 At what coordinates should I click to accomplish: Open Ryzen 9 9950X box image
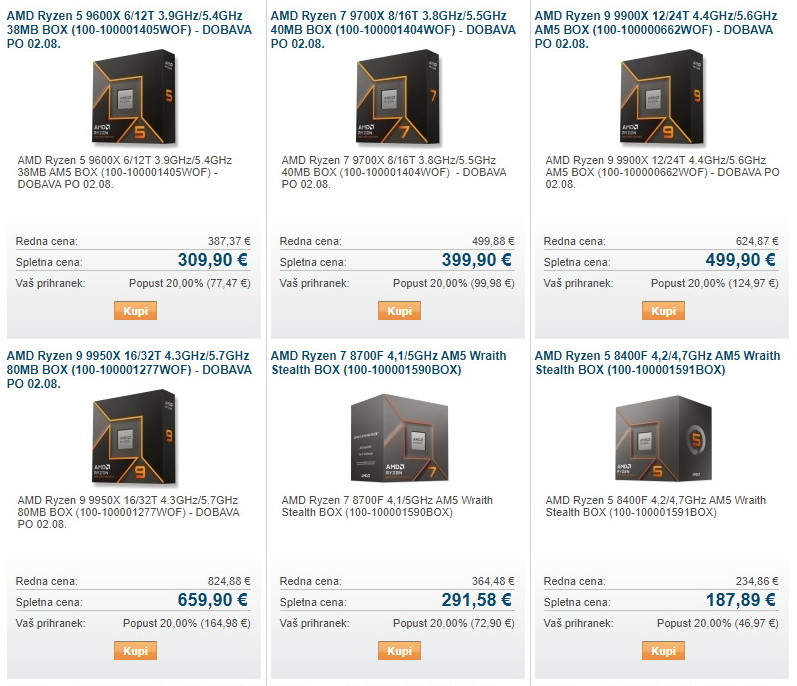134,438
